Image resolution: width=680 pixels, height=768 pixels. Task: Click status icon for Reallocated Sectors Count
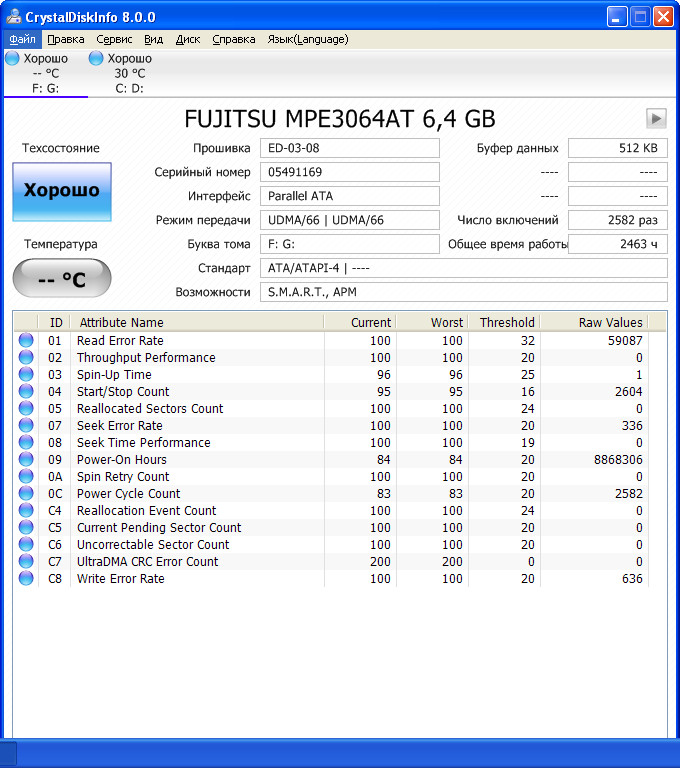[x=26, y=408]
